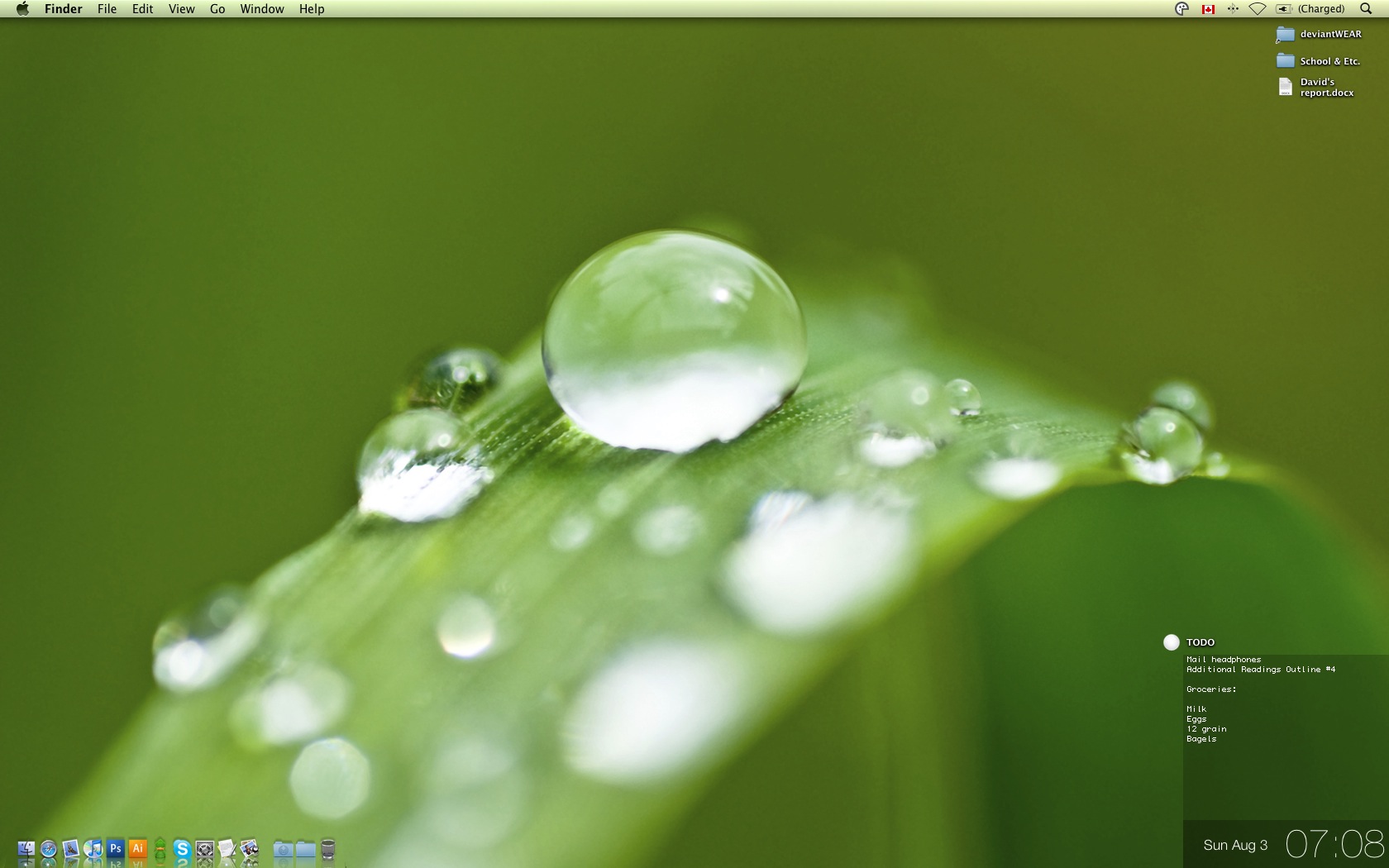The image size is (1389, 868).
Task: Click the Pac-Man shaped menu bar icon
Action: click(1181, 9)
